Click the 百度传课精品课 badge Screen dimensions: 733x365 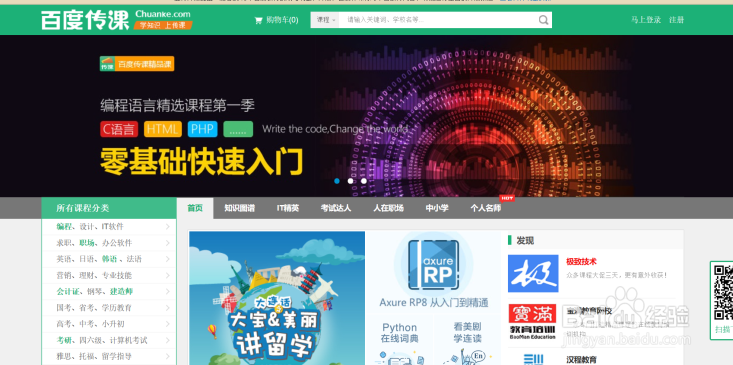click(x=137, y=64)
